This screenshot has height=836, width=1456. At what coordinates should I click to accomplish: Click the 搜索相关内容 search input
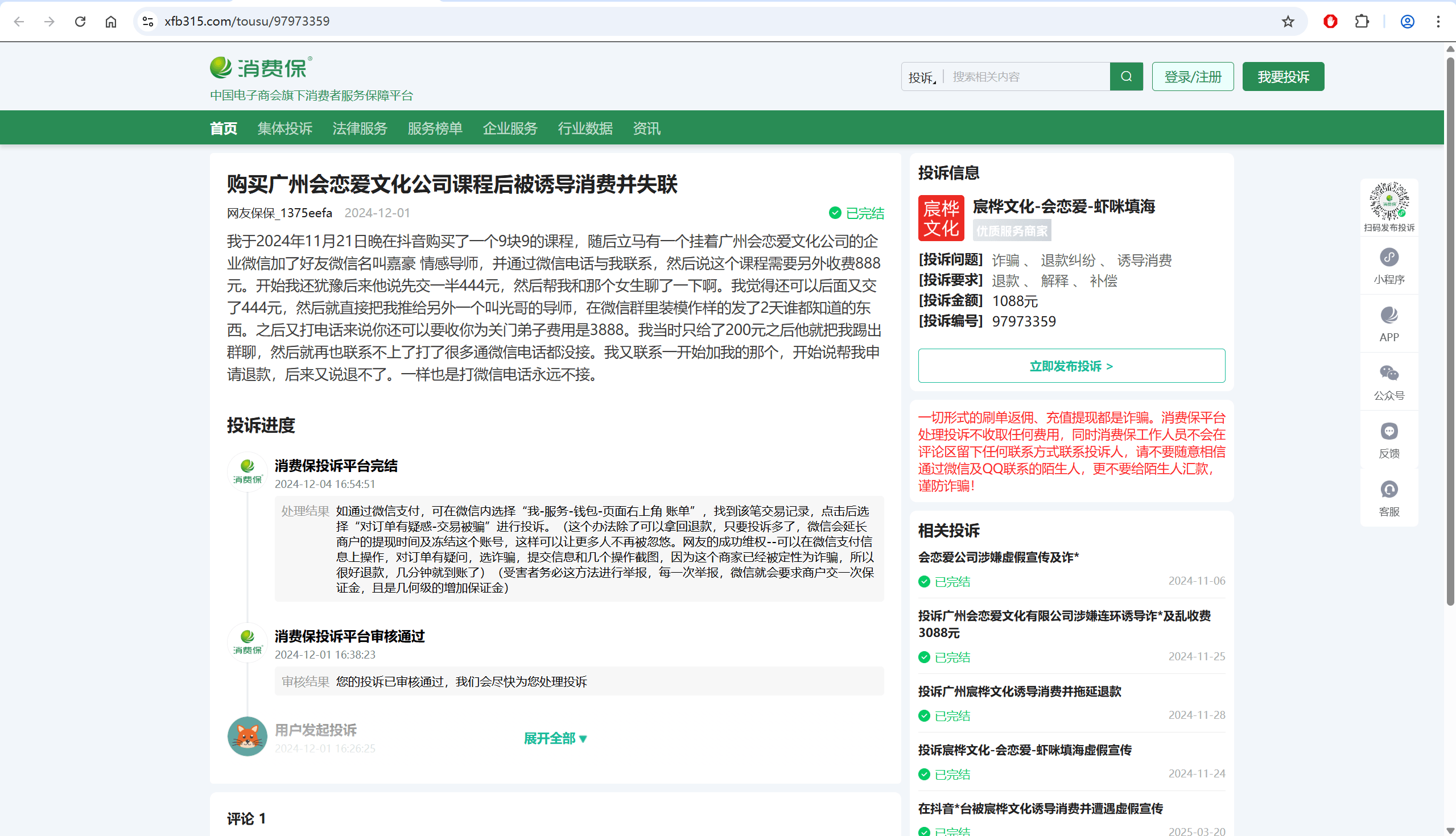pos(1027,77)
